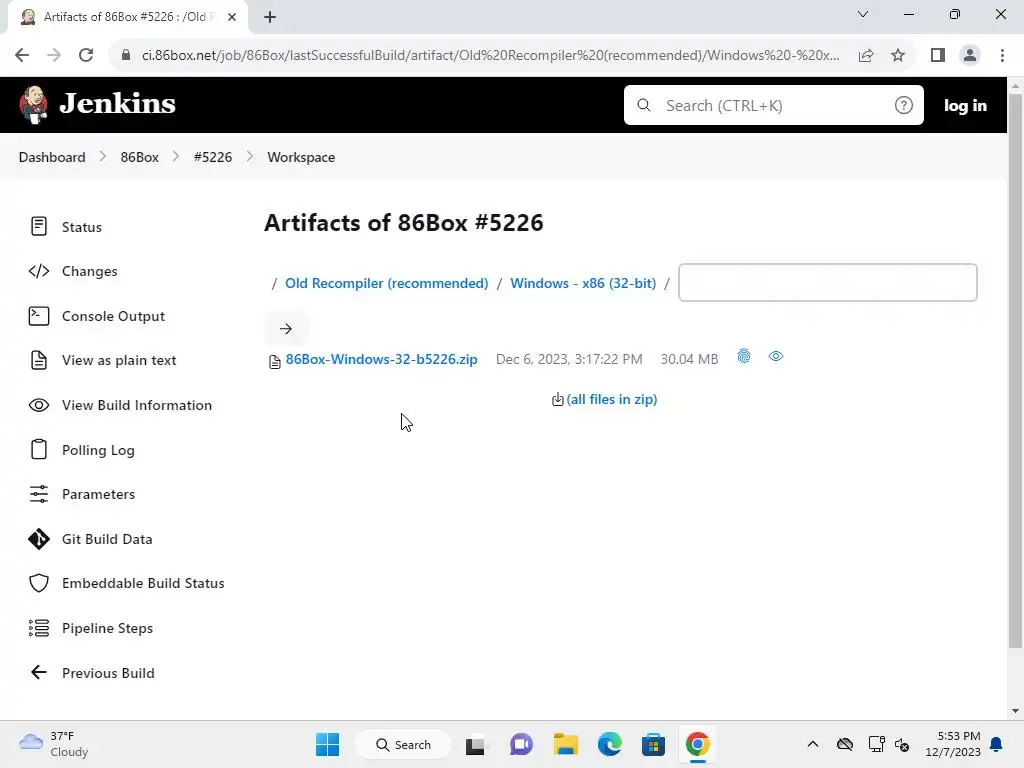The width and height of the screenshot is (1024, 768).
Task: Open the 86Box breadcrumb
Action: pos(140,157)
